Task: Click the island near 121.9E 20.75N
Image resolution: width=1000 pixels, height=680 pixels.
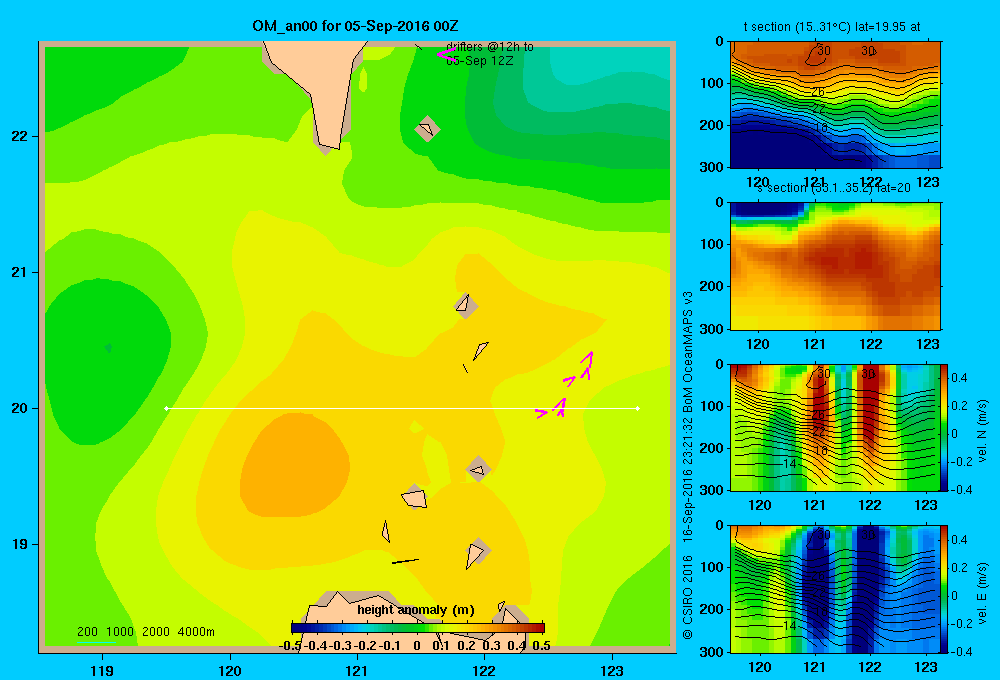Action: [465, 305]
